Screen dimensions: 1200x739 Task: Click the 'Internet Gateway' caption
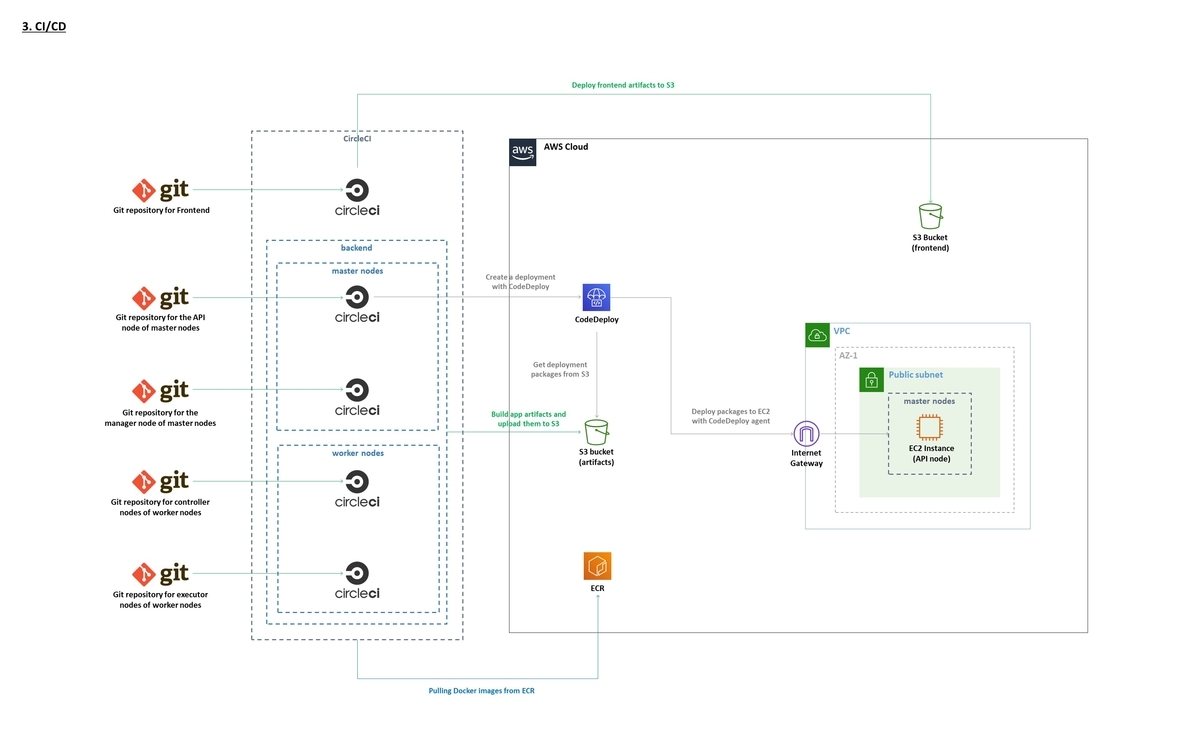tap(806, 458)
